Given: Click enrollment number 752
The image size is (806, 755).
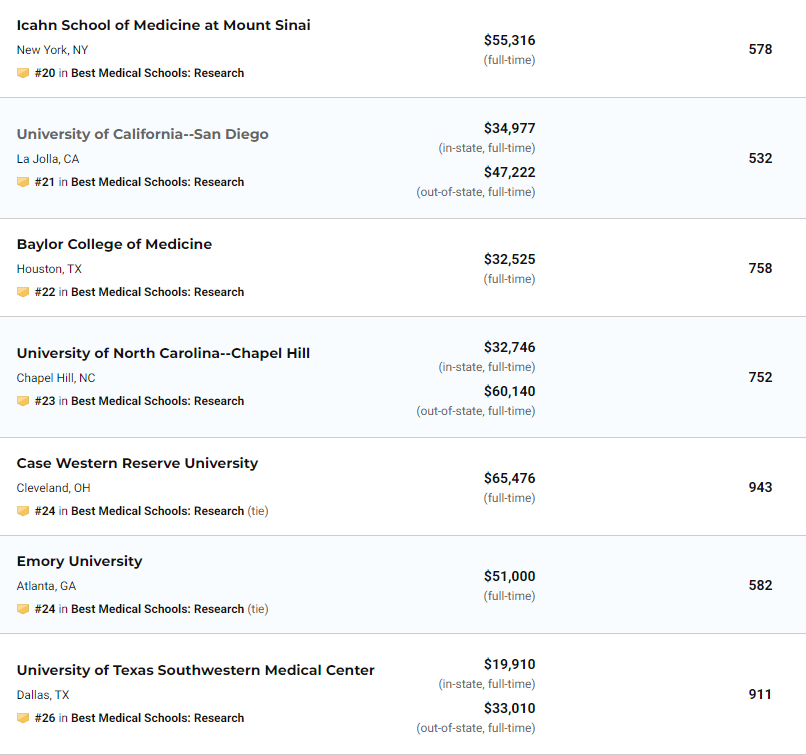Looking at the screenshot, I should click(x=760, y=377).
